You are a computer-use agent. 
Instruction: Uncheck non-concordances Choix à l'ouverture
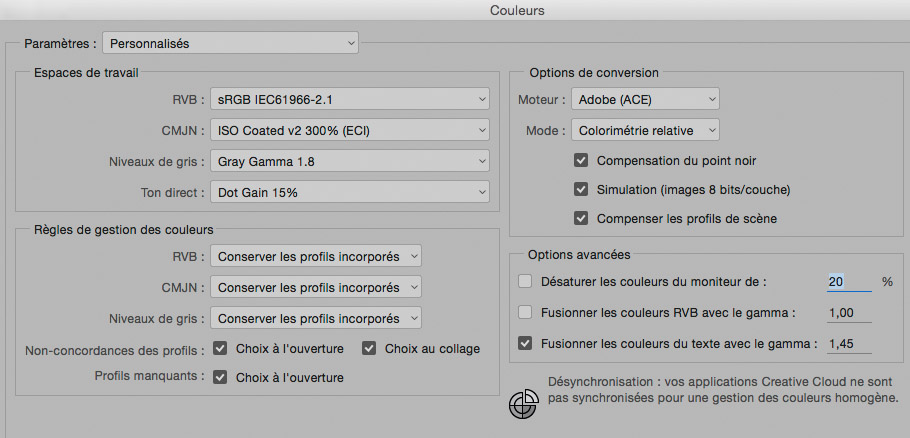pyautogui.click(x=220, y=348)
